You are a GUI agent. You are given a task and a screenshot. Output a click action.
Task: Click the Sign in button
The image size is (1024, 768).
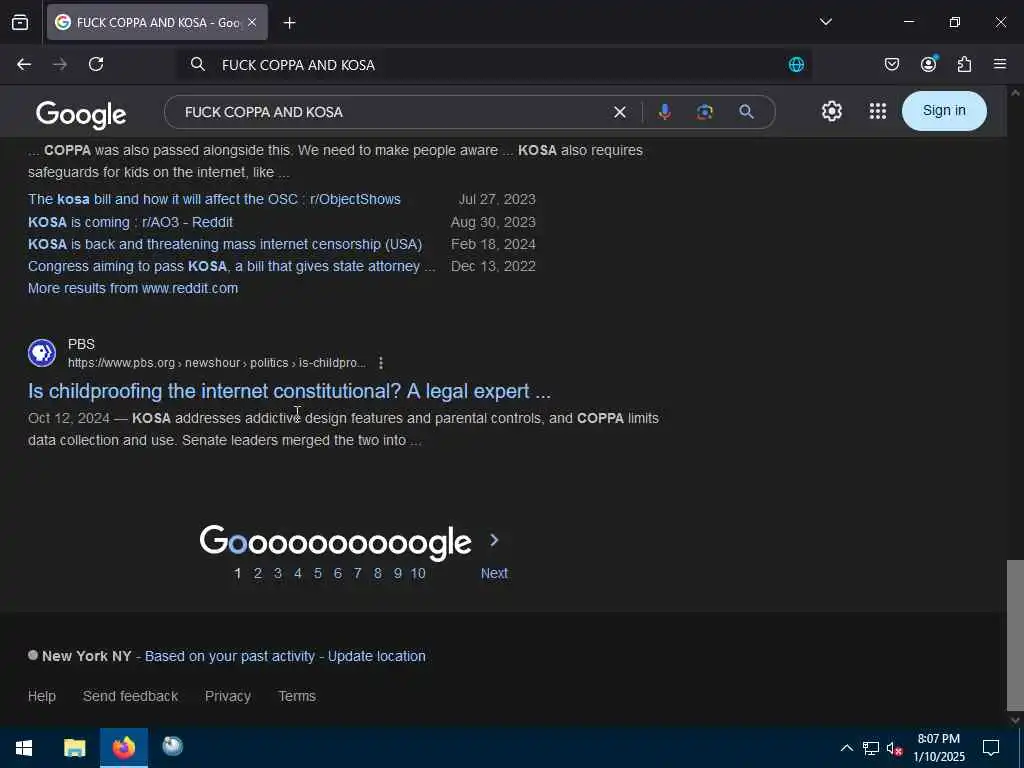[944, 111]
